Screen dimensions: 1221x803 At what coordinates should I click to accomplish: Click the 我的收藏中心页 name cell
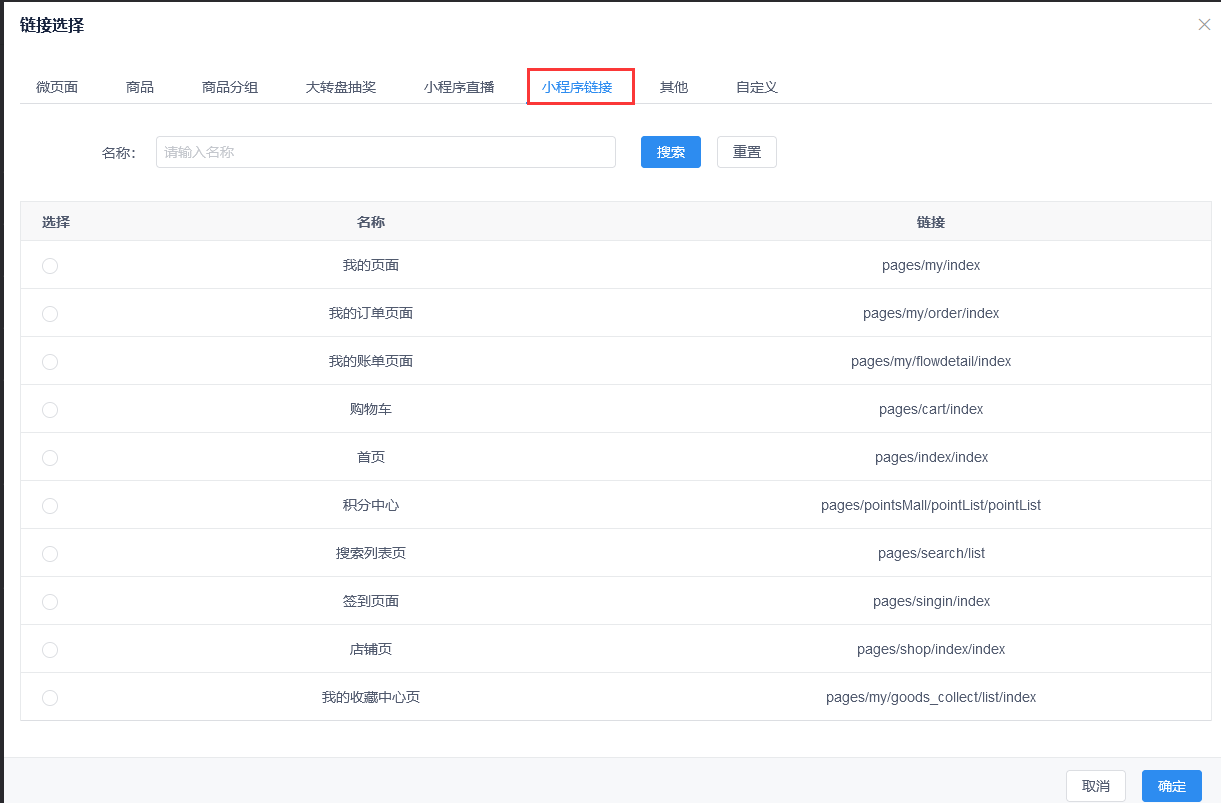(371, 697)
